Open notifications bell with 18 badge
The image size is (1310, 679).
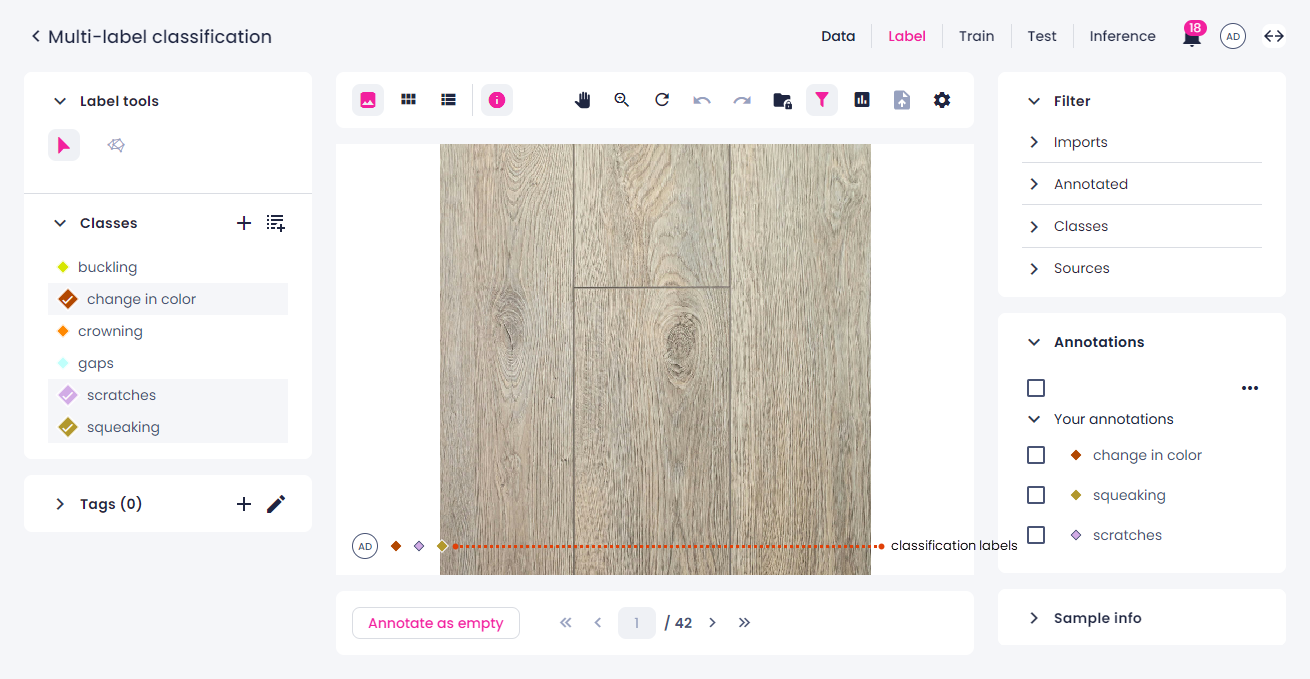(1192, 35)
